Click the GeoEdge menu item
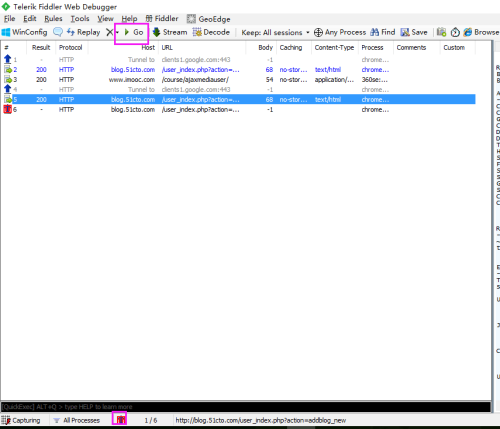Screen dimensions: 500x429 (x=209, y=19)
